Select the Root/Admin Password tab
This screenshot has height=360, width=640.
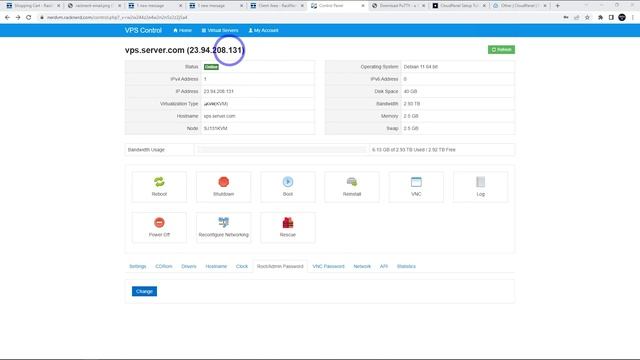coord(280,266)
